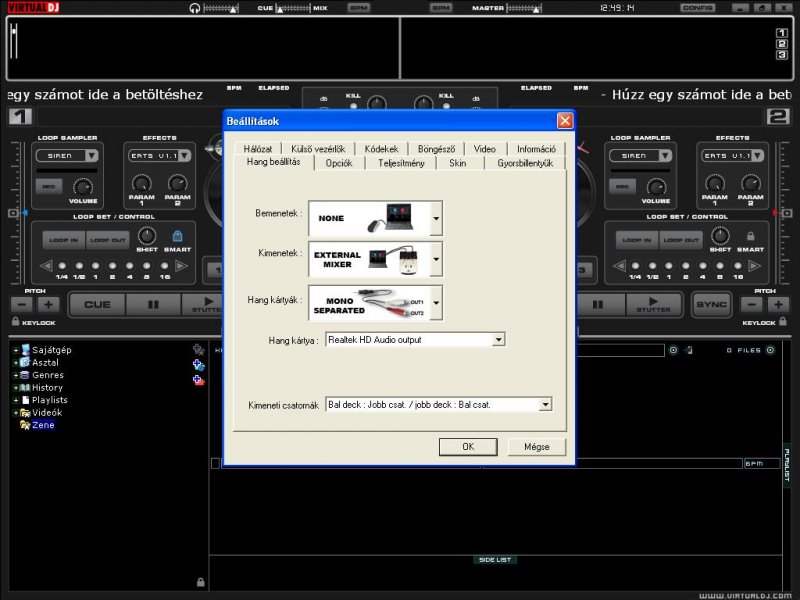Image resolution: width=800 pixels, height=600 pixels.
Task: Open left deck effects dropdown
Action: click(184, 156)
